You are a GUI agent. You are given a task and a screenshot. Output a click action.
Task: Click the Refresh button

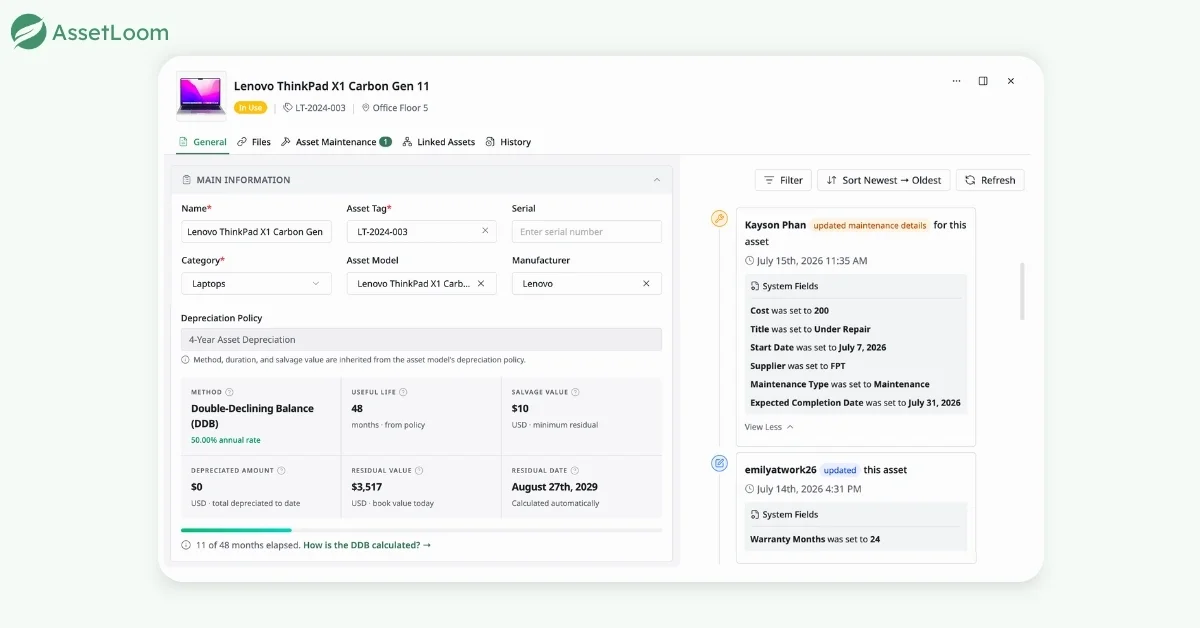990,180
